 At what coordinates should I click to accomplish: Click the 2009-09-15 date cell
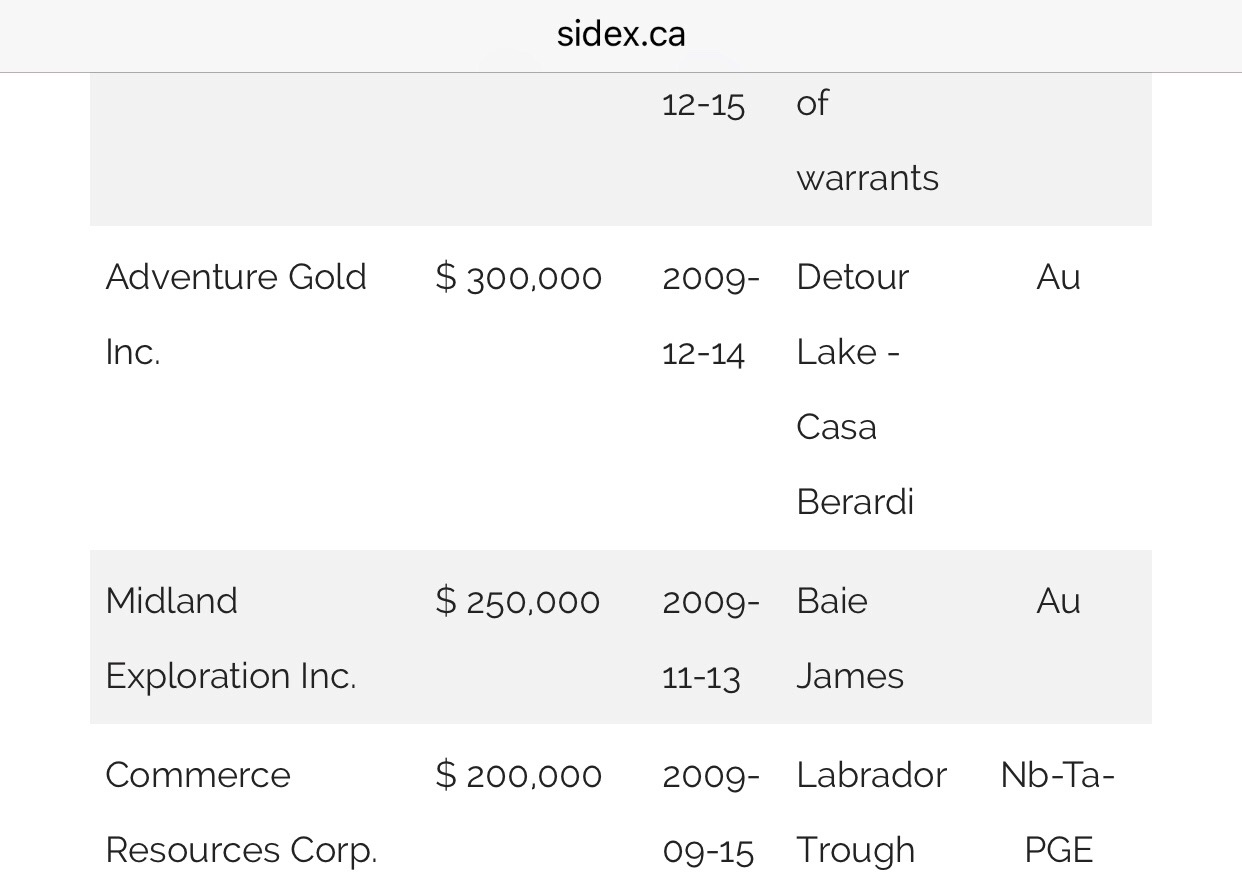point(710,812)
